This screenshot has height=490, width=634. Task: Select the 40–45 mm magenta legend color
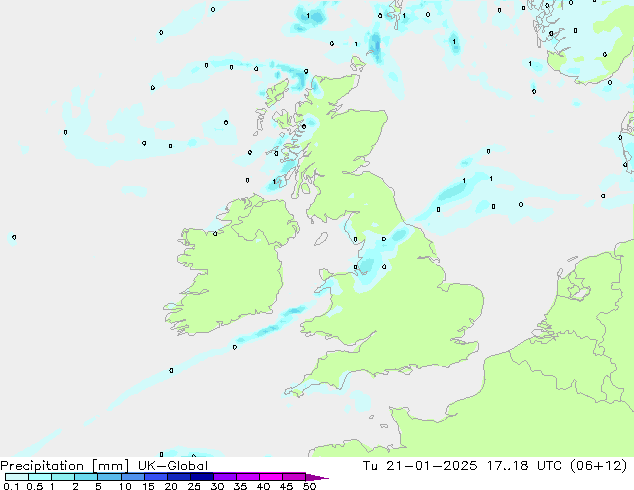[271, 477]
